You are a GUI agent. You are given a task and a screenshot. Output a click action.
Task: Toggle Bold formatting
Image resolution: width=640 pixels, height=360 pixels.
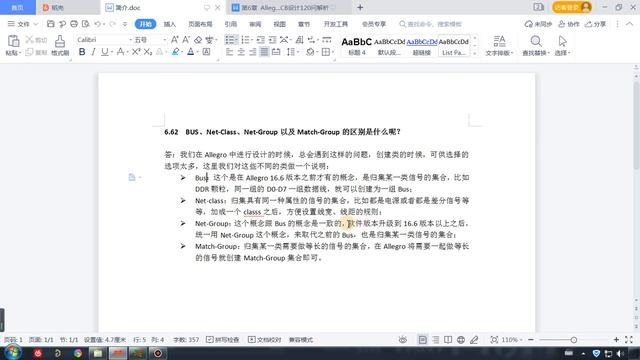tap(82, 52)
